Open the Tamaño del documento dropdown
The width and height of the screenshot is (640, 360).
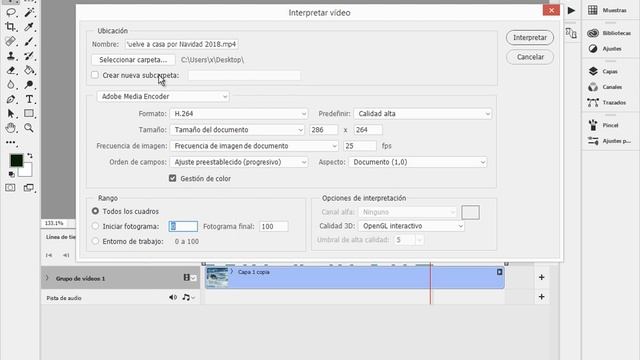(237, 130)
